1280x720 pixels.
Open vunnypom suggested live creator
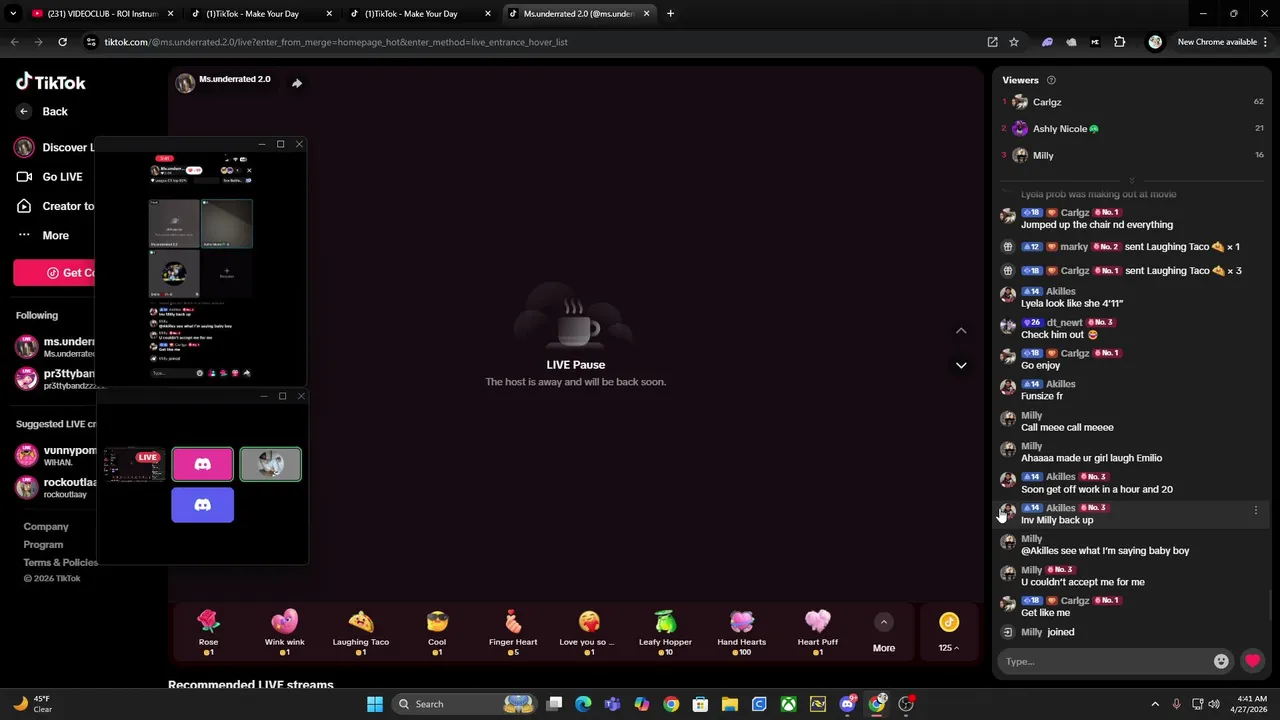[x=54, y=456]
